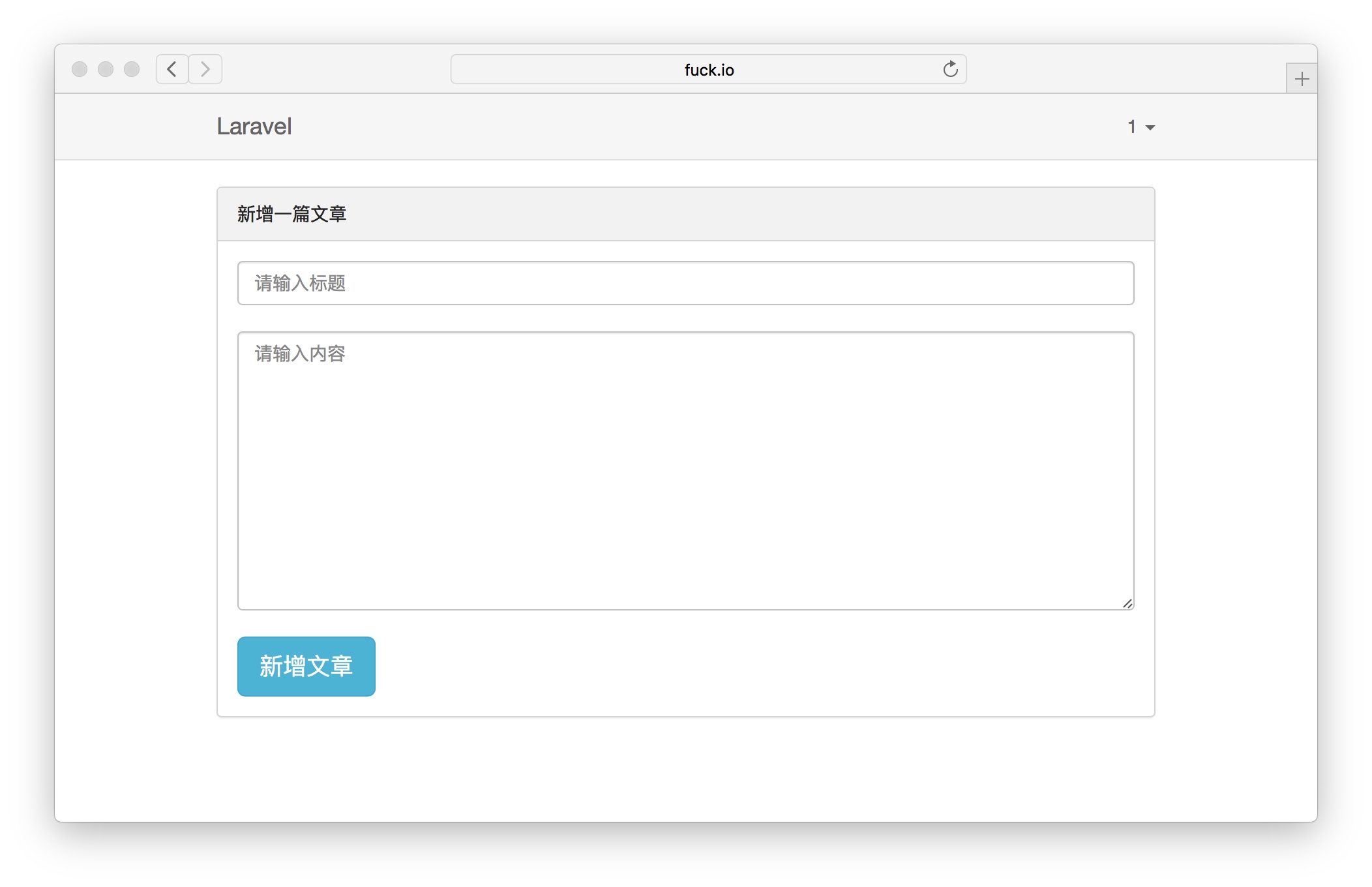This screenshot has height=887, width=1372.
Task: Click the browser toolbar's empty title area
Action: coord(339,69)
